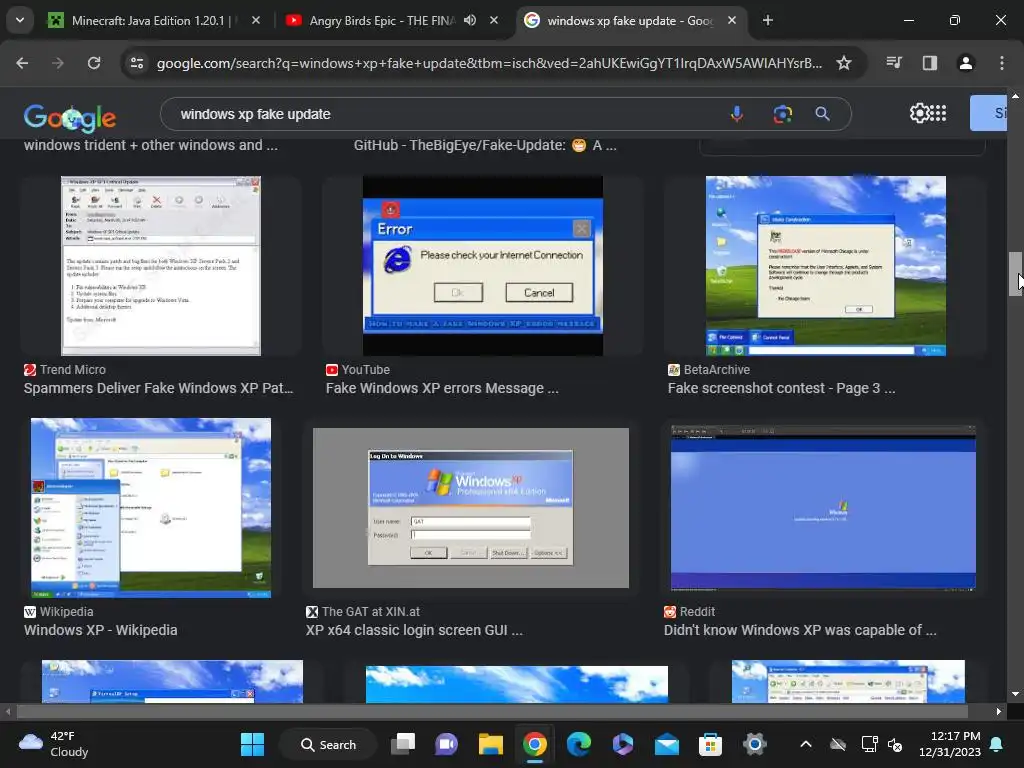Image resolution: width=1024 pixels, height=768 pixels.
Task: Open the media control icon
Action: (894, 63)
